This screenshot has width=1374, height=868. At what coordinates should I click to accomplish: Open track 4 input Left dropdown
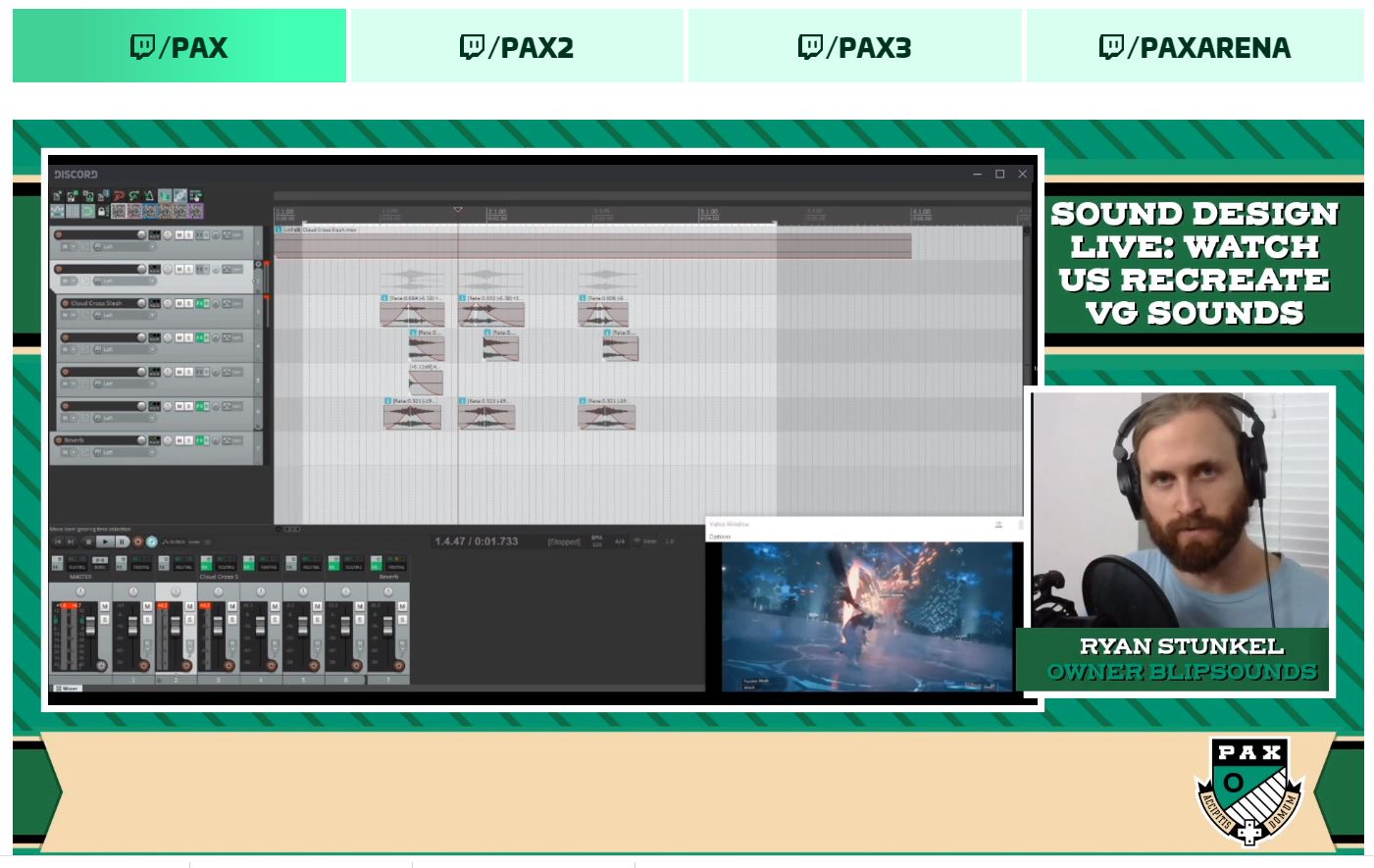point(126,349)
